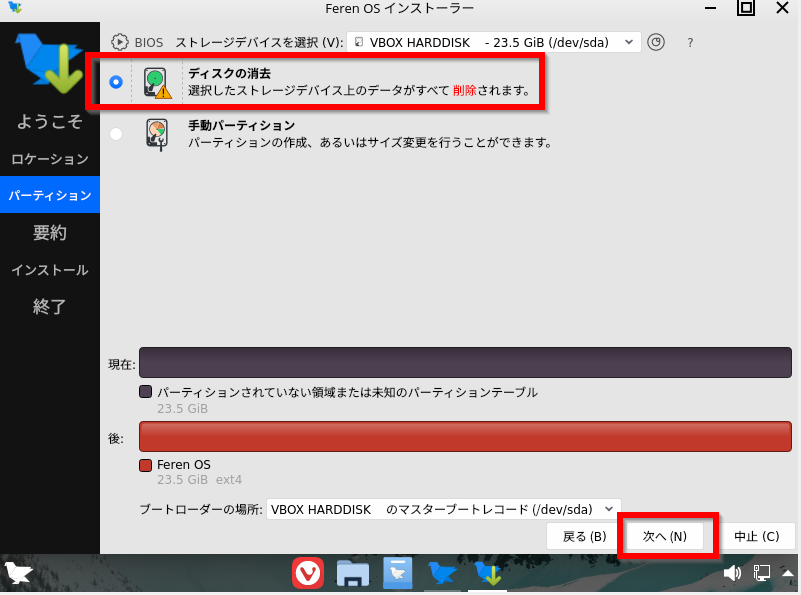The height and width of the screenshot is (595, 801).
Task: Click the 中止 (C) button
Action: 757,536
